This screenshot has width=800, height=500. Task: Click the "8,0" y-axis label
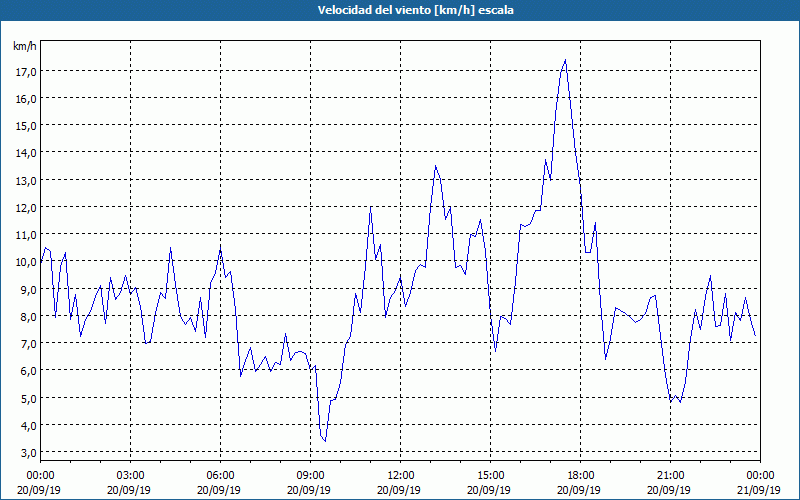pos(29,317)
